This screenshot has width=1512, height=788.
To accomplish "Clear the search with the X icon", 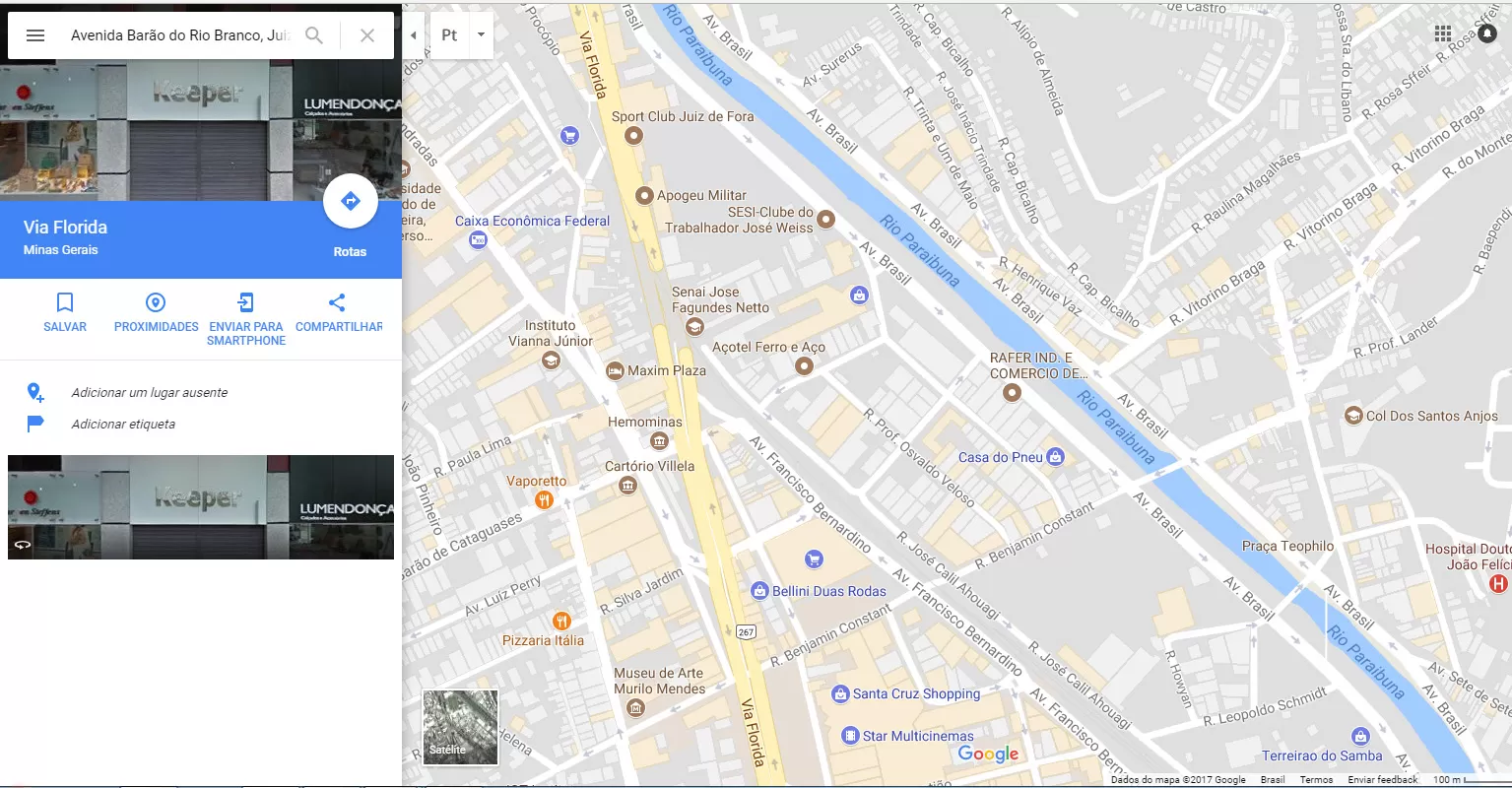I will coord(367,35).
